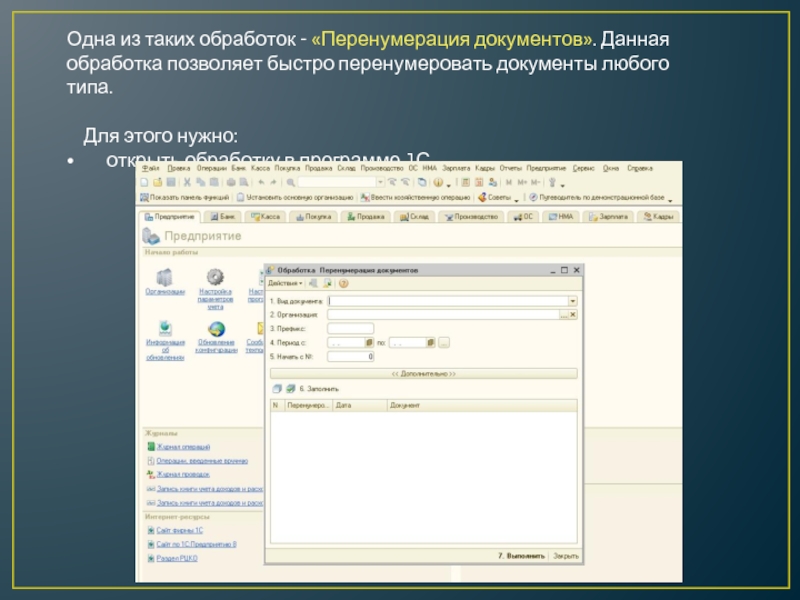Image resolution: width=800 pixels, height=600 pixels.
Task: Switch to the Касса tab
Action: pyautogui.click(x=266, y=217)
